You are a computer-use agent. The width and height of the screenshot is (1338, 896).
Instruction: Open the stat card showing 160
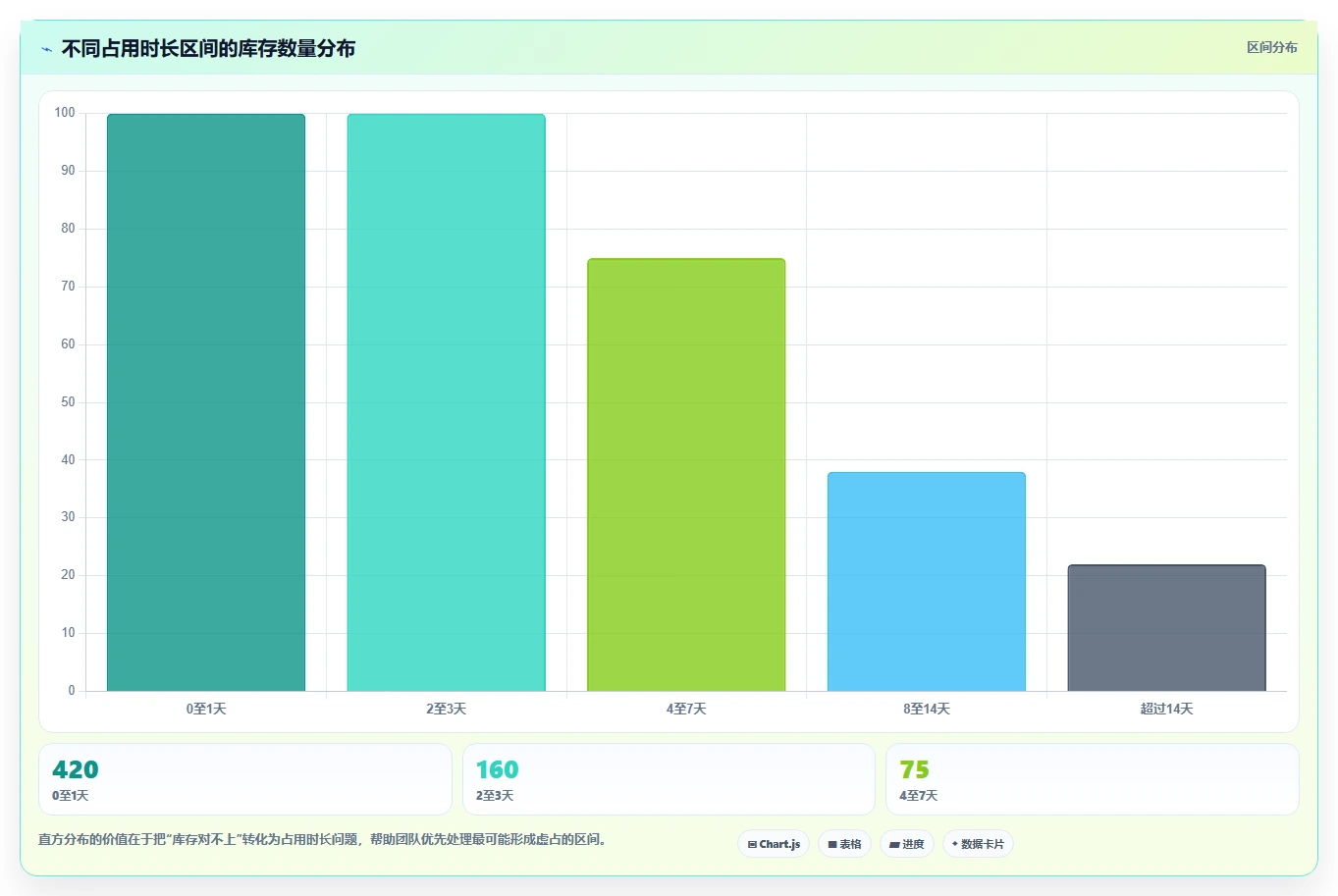[x=669, y=779]
